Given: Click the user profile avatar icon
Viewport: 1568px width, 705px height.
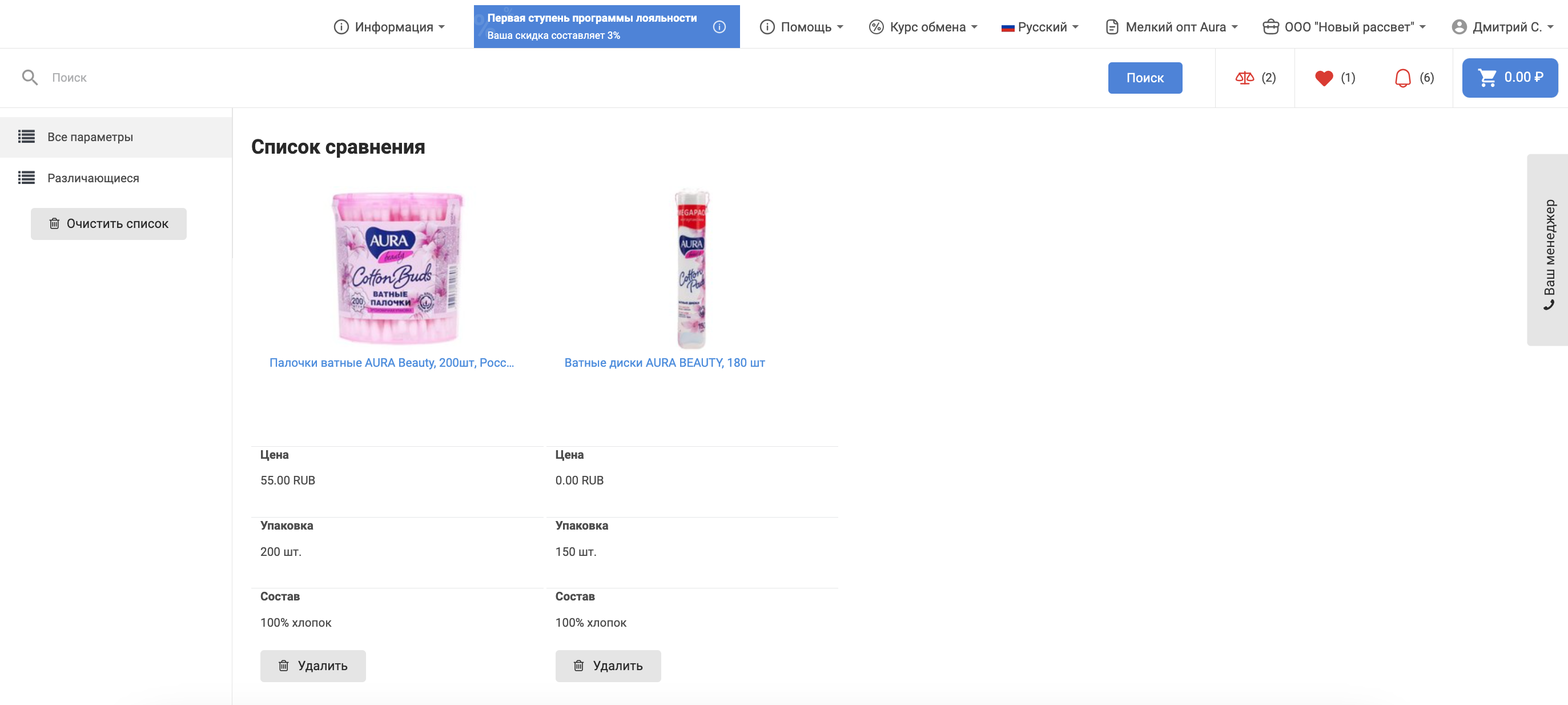Looking at the screenshot, I should click(1458, 27).
